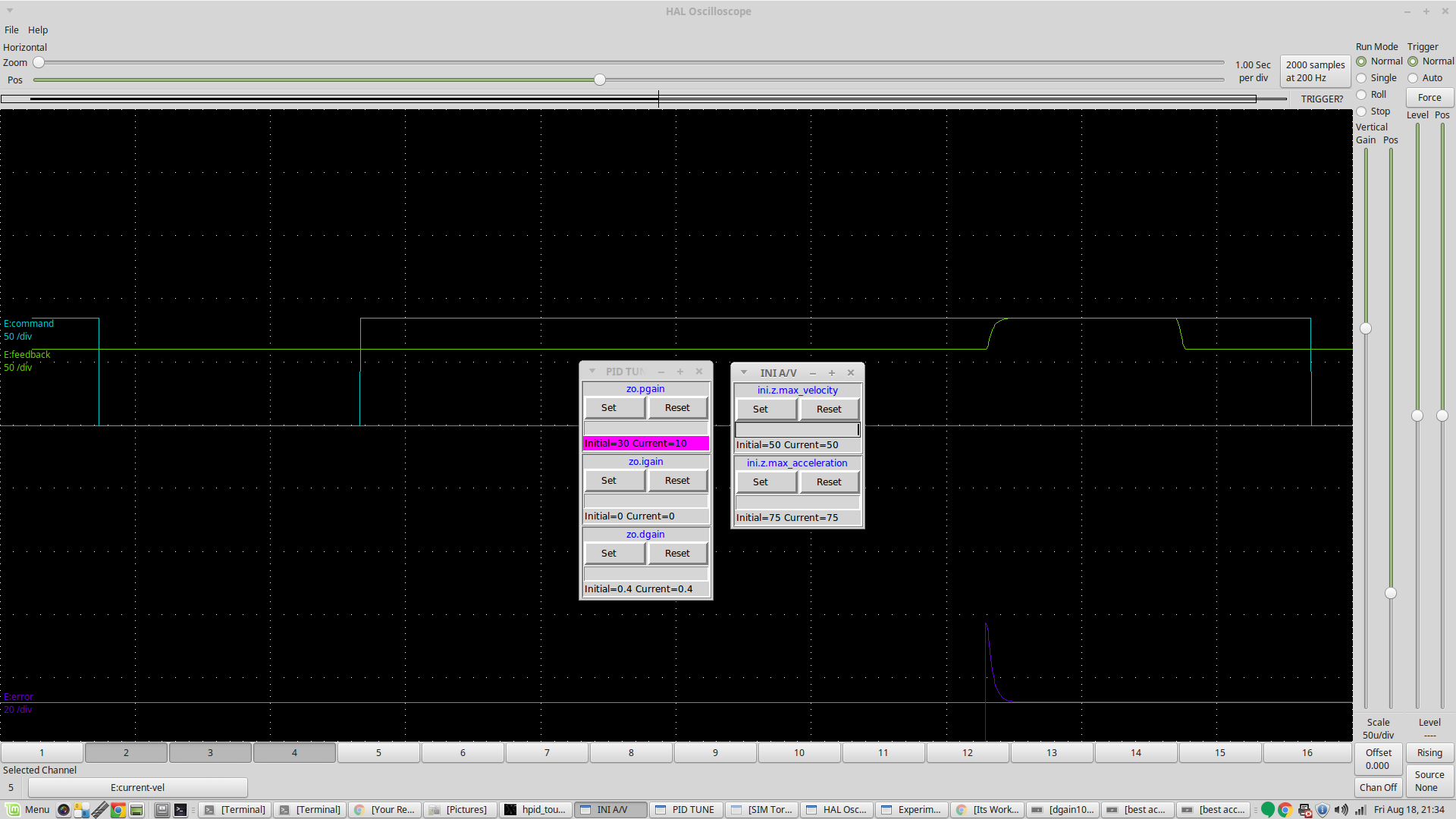Image resolution: width=1456 pixels, height=819 pixels.
Task: Open the camera lens launcher icon
Action: [x=64, y=810]
